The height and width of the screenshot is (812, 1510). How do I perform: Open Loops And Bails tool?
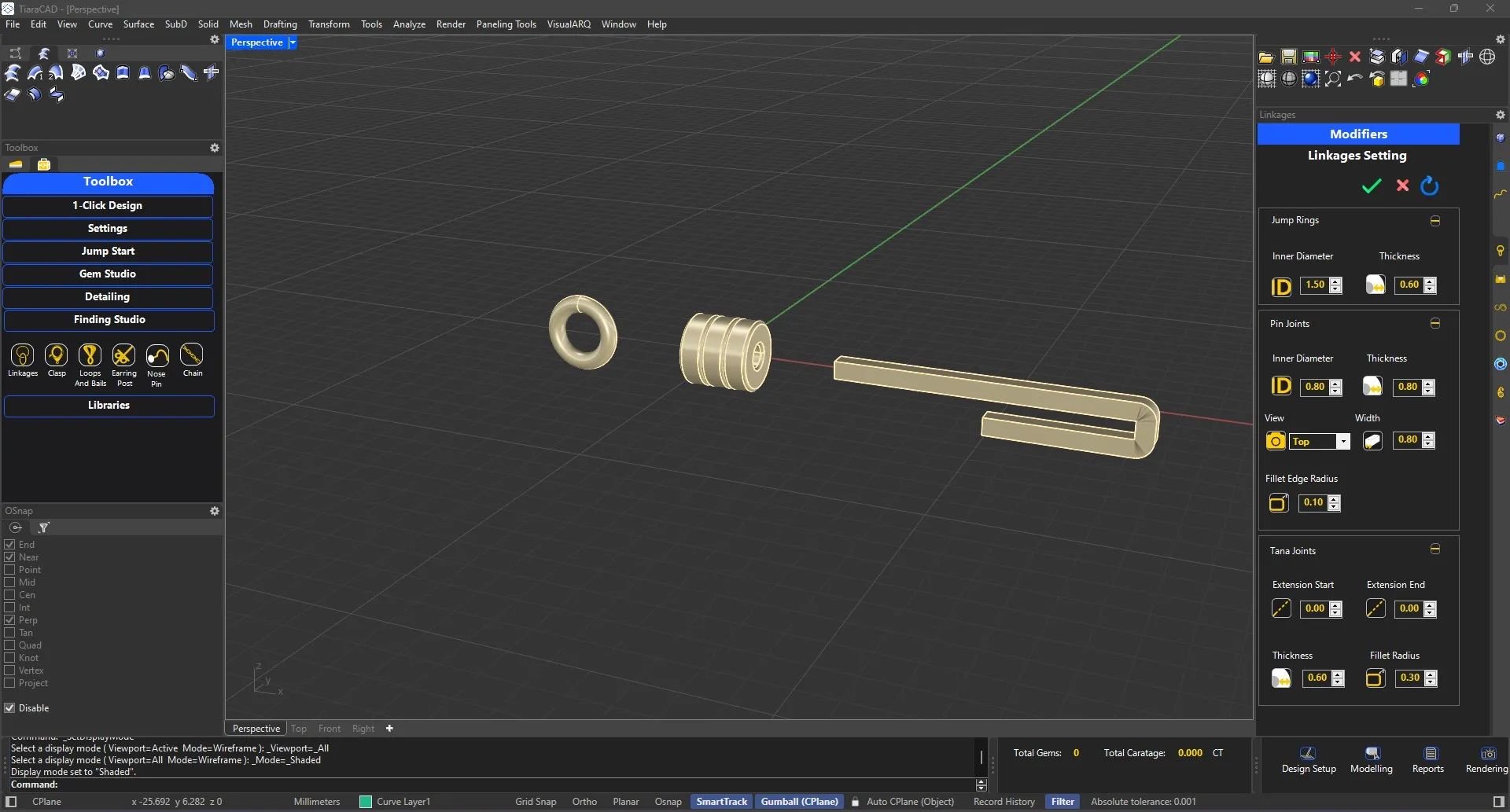[90, 356]
